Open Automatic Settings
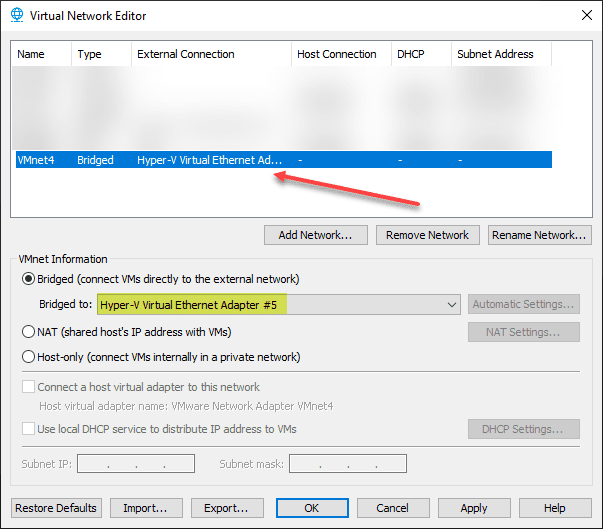603x529 pixels. click(x=524, y=304)
